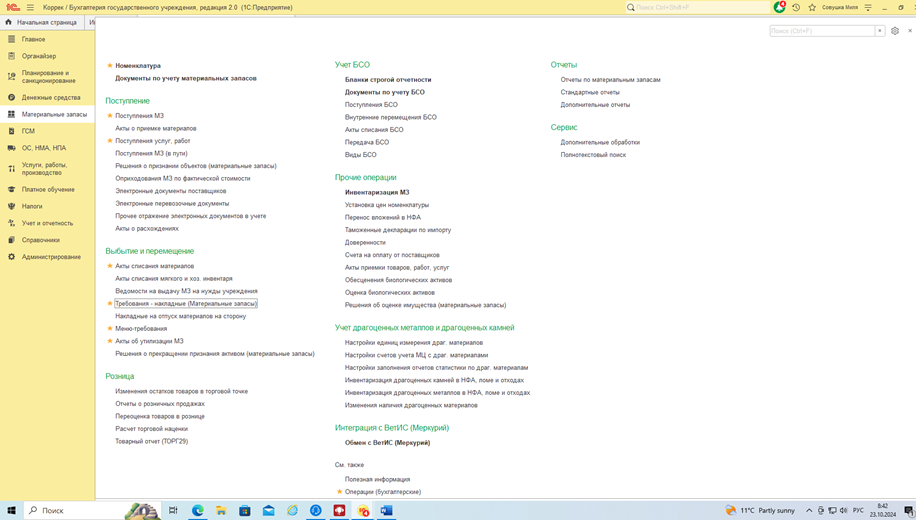Open Документы по учету материальных запасов
The height and width of the screenshot is (520, 916).
click(186, 78)
